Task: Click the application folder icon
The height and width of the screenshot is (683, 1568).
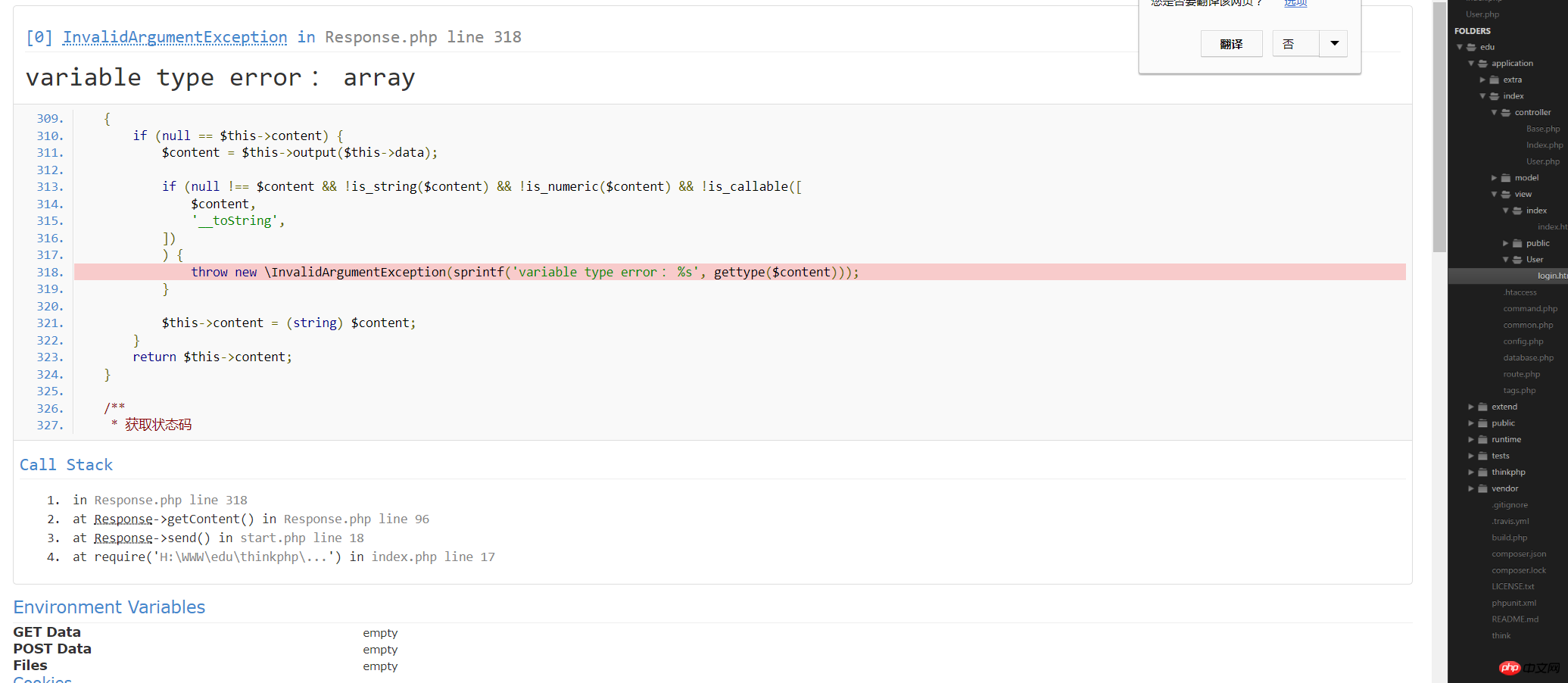Action: (x=1483, y=64)
